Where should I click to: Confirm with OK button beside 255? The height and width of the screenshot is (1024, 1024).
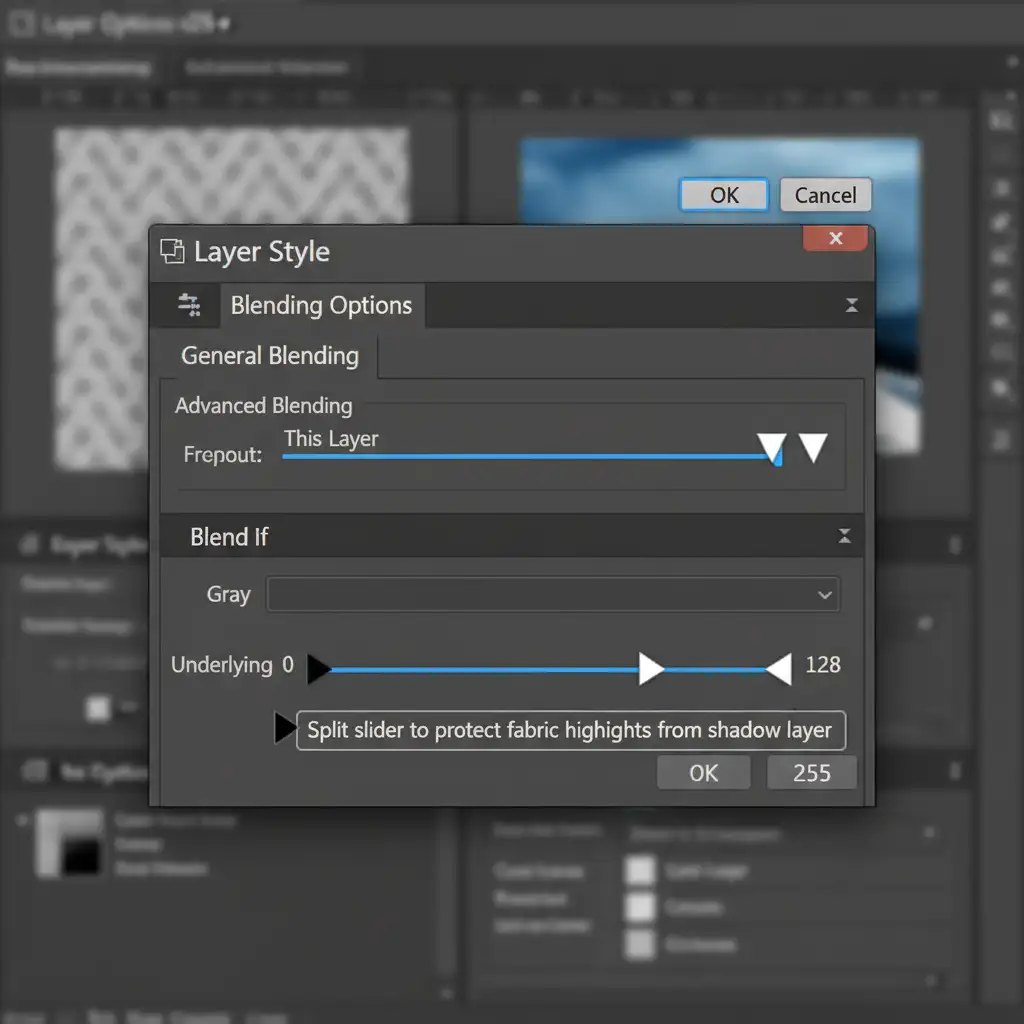click(703, 773)
